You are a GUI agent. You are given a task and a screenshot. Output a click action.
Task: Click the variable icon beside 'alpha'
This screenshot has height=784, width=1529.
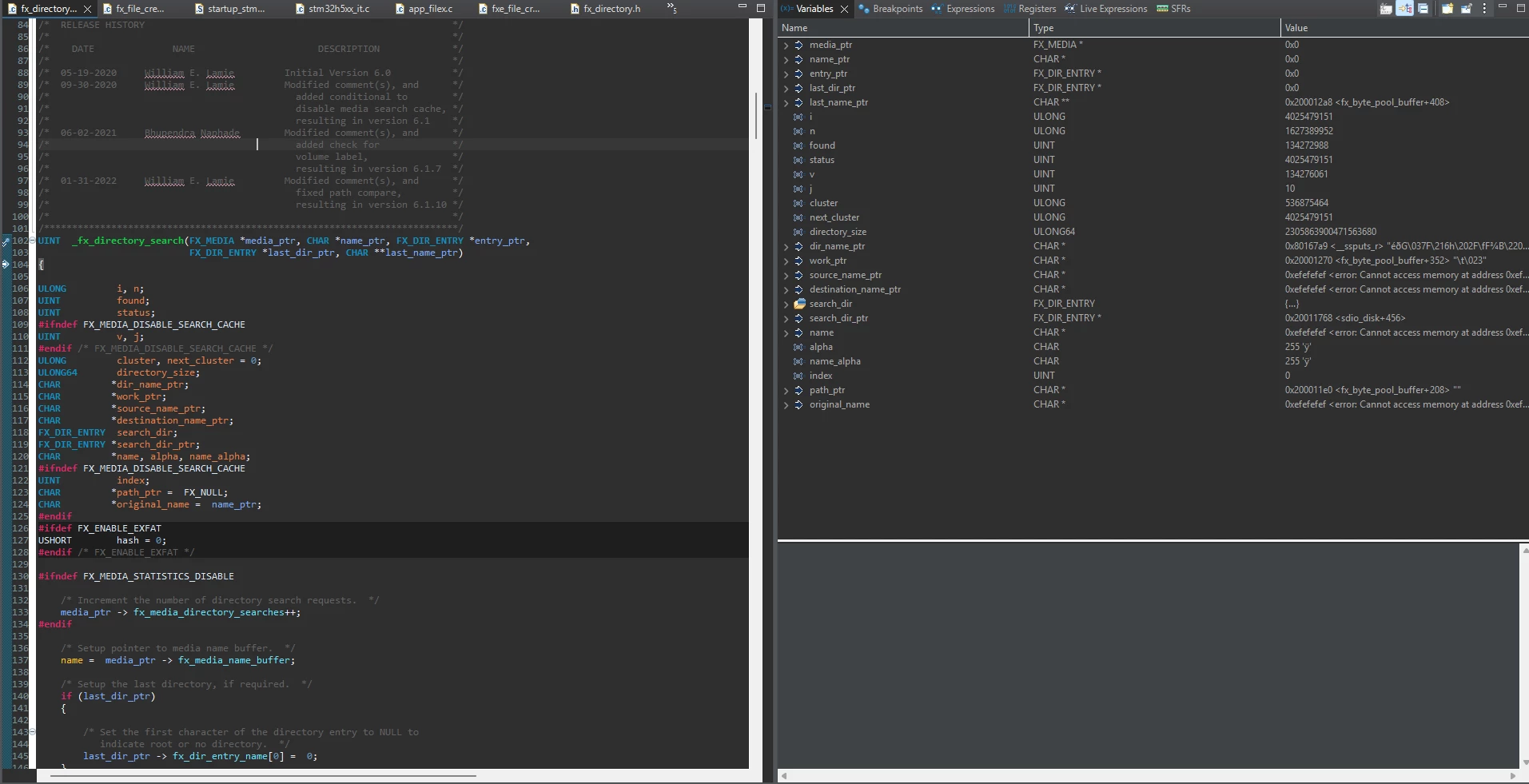point(798,347)
